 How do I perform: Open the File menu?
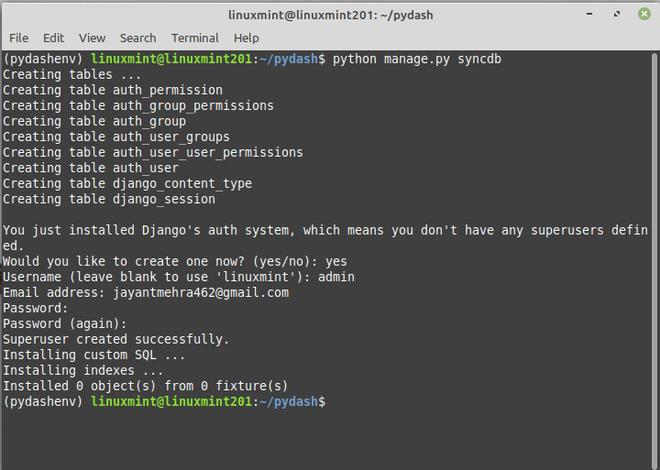pyautogui.click(x=18, y=38)
